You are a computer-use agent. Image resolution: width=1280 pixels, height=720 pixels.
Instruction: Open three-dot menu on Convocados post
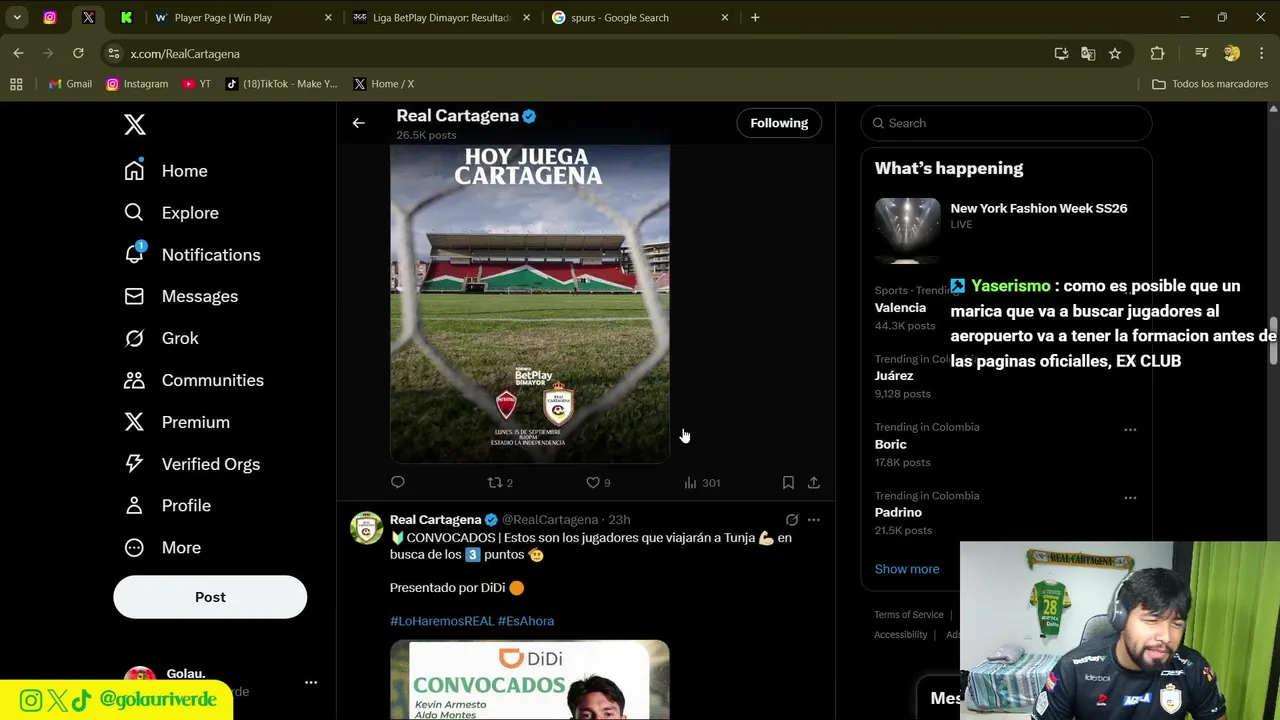point(814,520)
